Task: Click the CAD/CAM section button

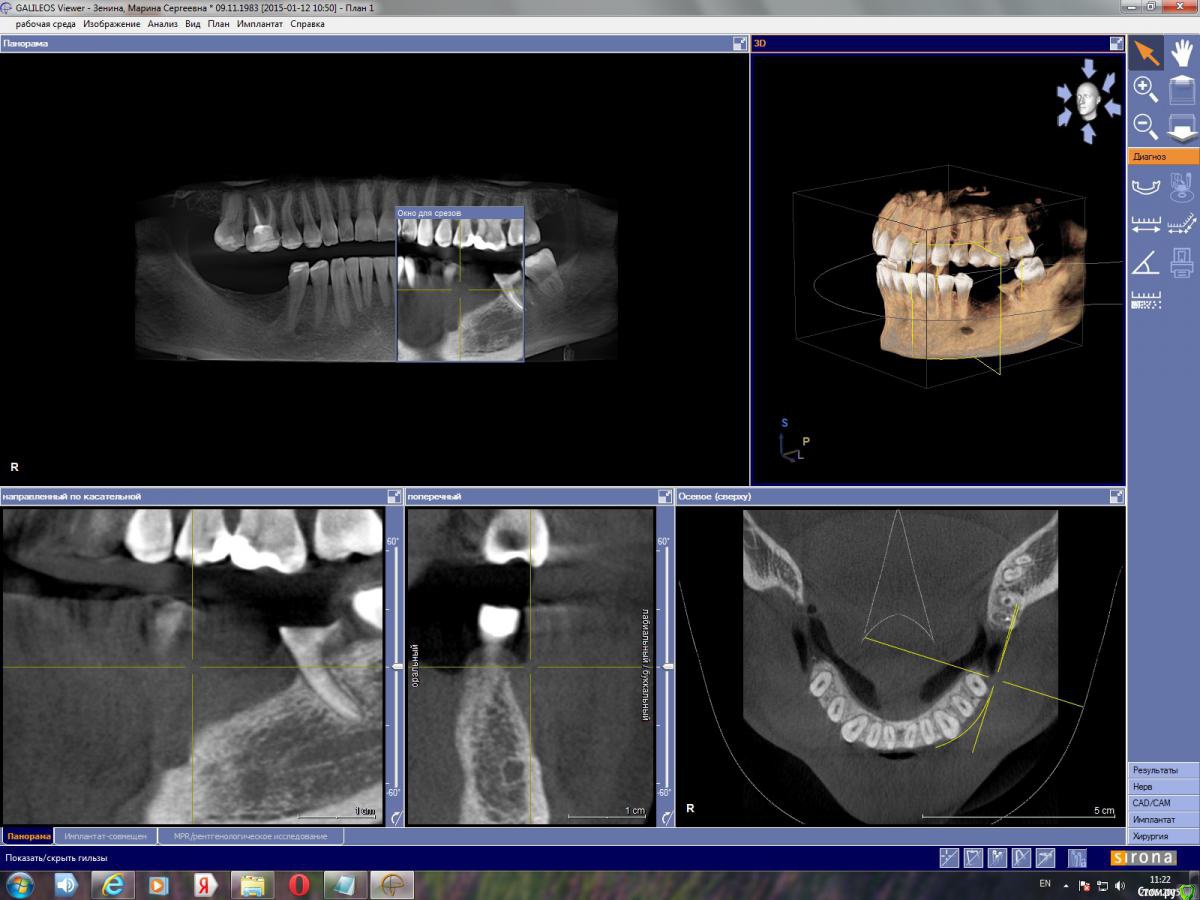Action: tap(1163, 803)
